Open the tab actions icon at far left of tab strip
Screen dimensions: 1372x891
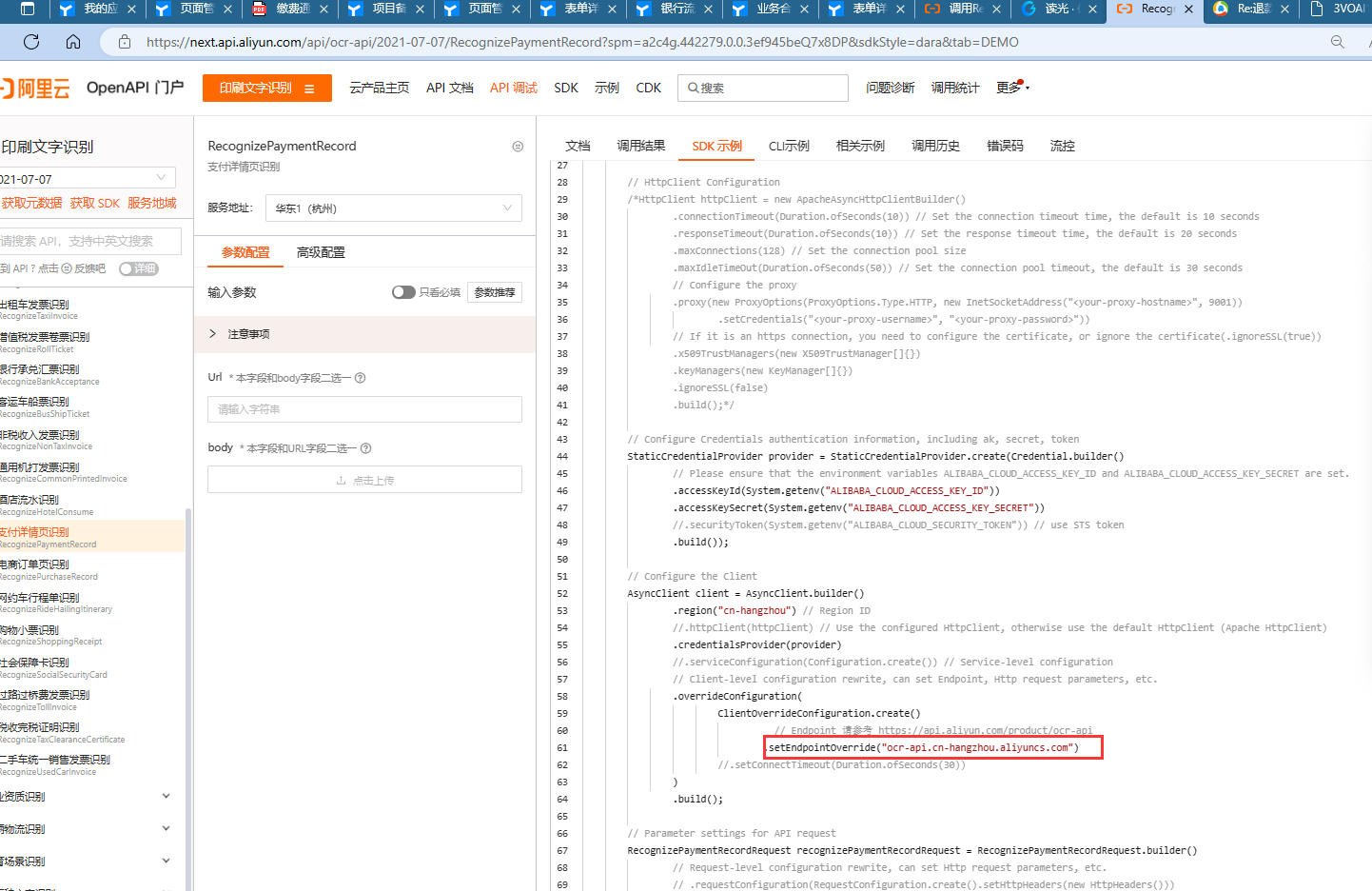pos(28,9)
